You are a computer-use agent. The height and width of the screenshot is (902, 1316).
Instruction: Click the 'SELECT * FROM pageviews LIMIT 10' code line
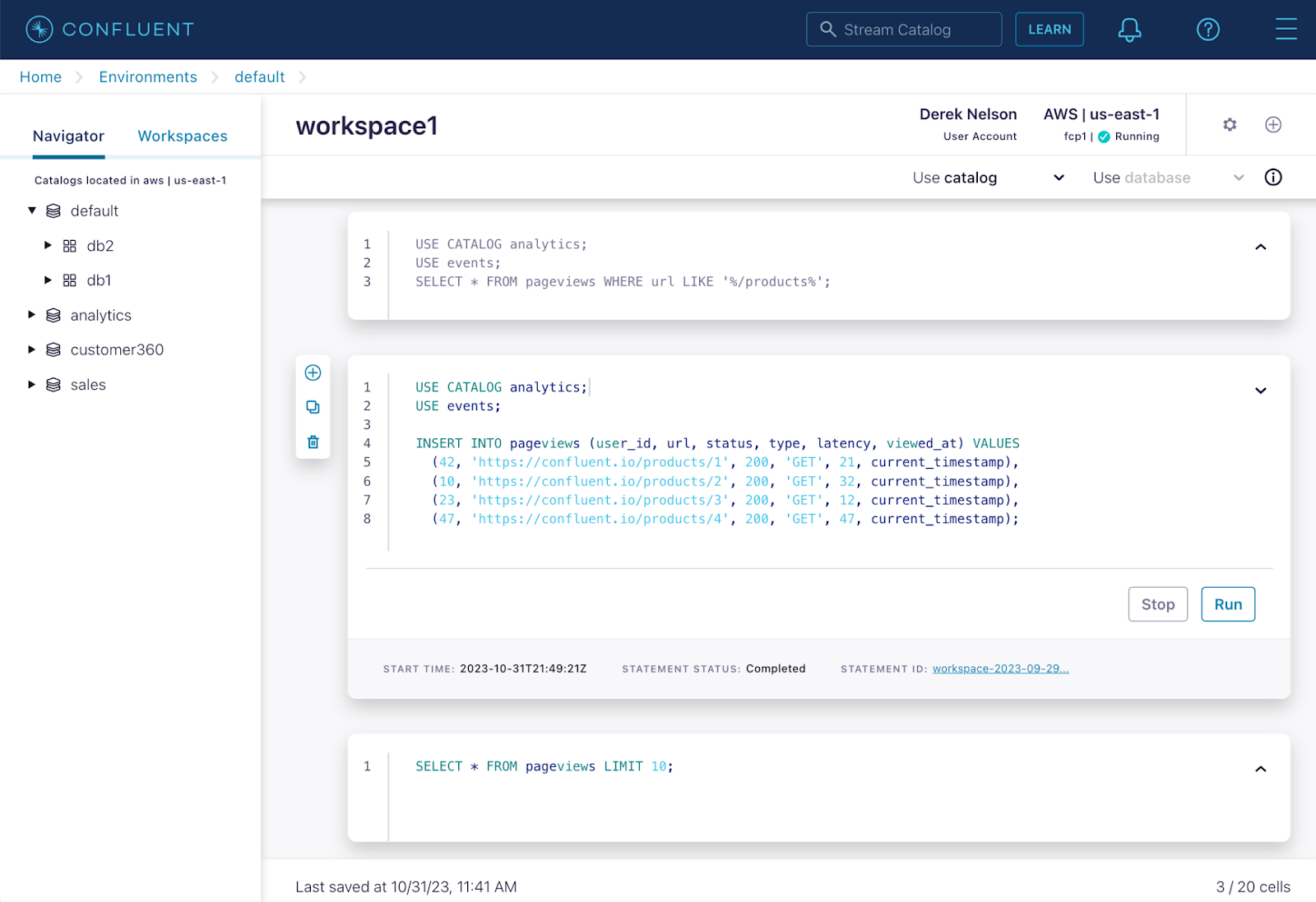(x=544, y=766)
